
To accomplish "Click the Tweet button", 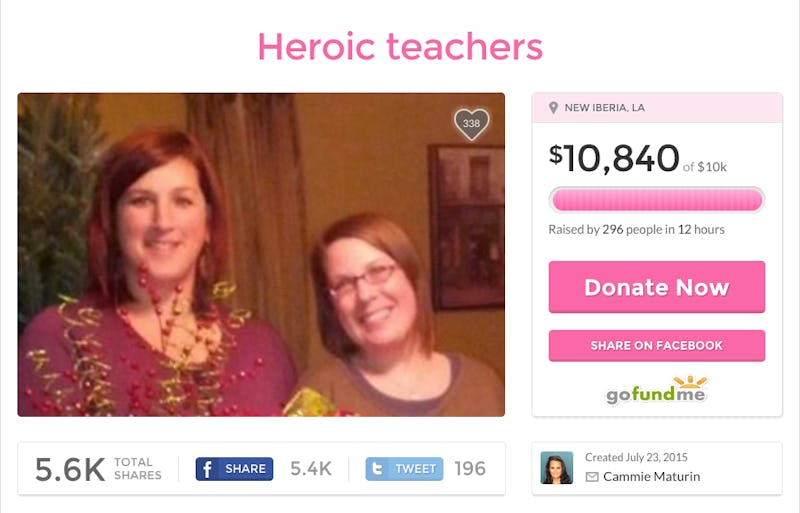I will click(x=404, y=469).
